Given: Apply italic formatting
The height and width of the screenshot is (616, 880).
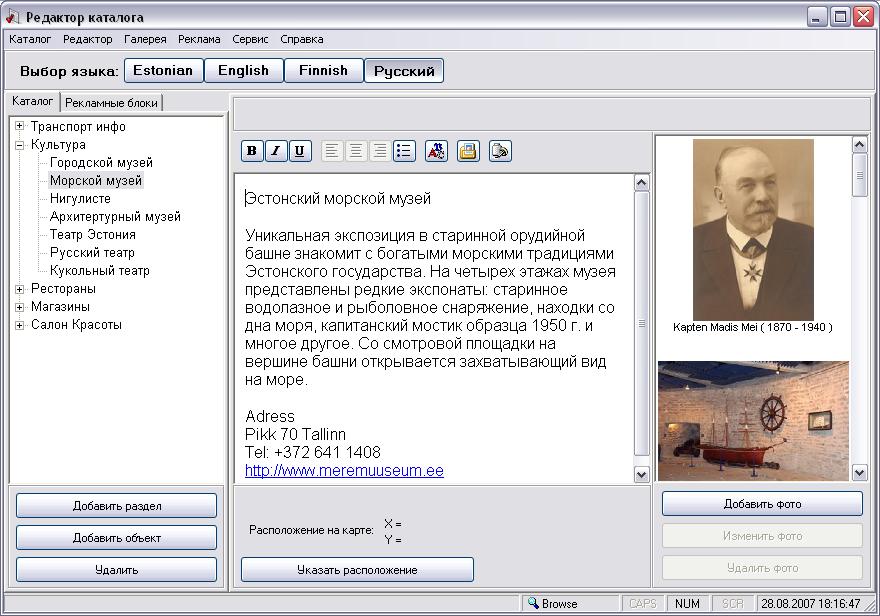Looking at the screenshot, I should pyautogui.click(x=275, y=151).
